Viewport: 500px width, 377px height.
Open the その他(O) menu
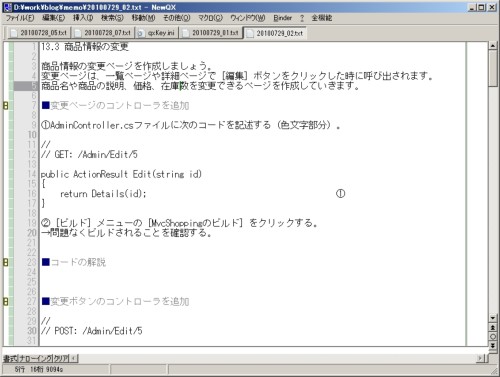(177, 18)
